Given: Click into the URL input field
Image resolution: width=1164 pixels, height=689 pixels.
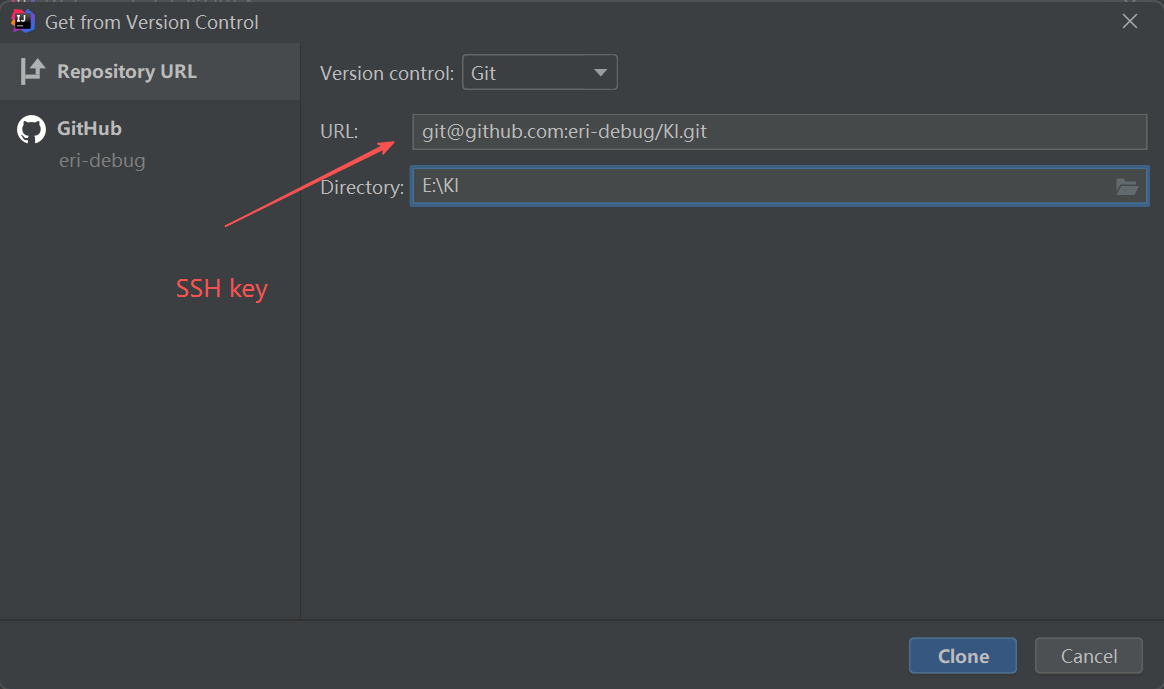Looking at the screenshot, I should [779, 131].
